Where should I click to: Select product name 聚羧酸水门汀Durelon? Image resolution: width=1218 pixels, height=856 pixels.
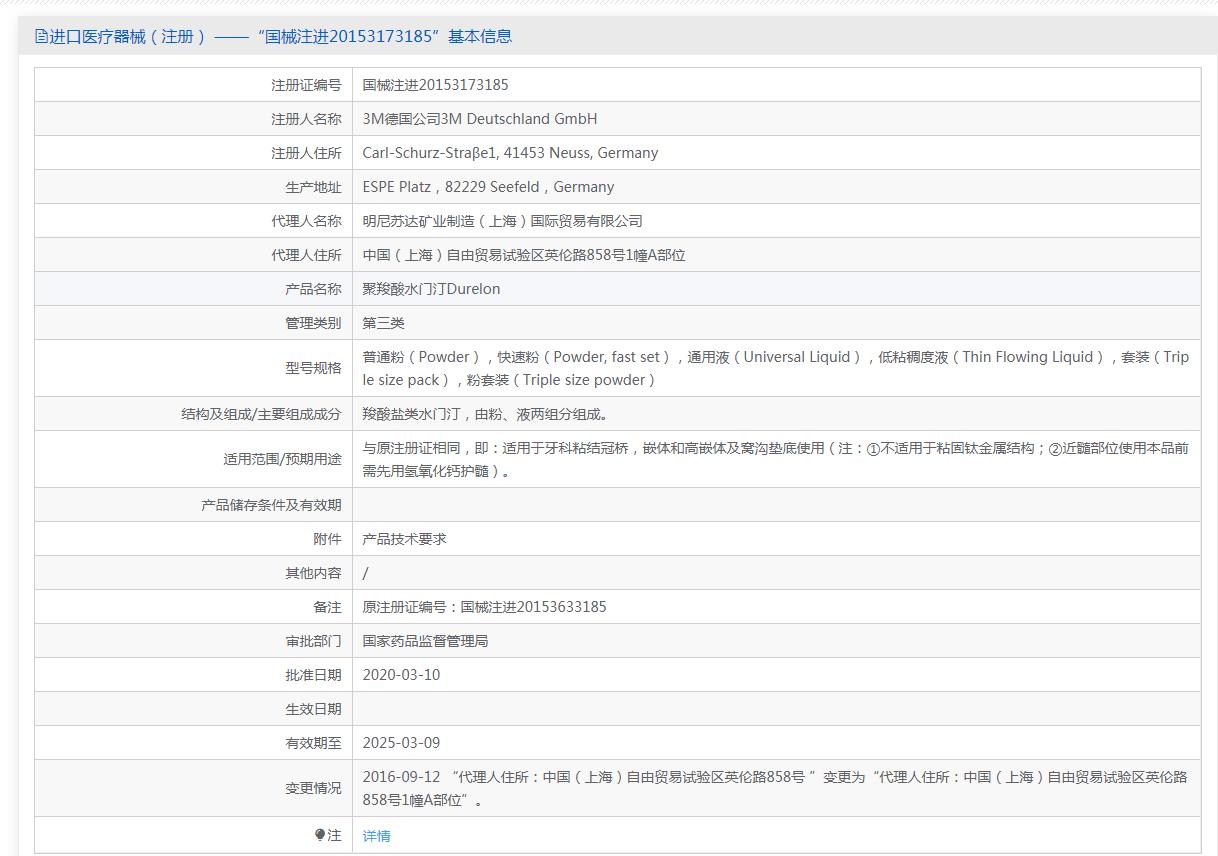431,289
